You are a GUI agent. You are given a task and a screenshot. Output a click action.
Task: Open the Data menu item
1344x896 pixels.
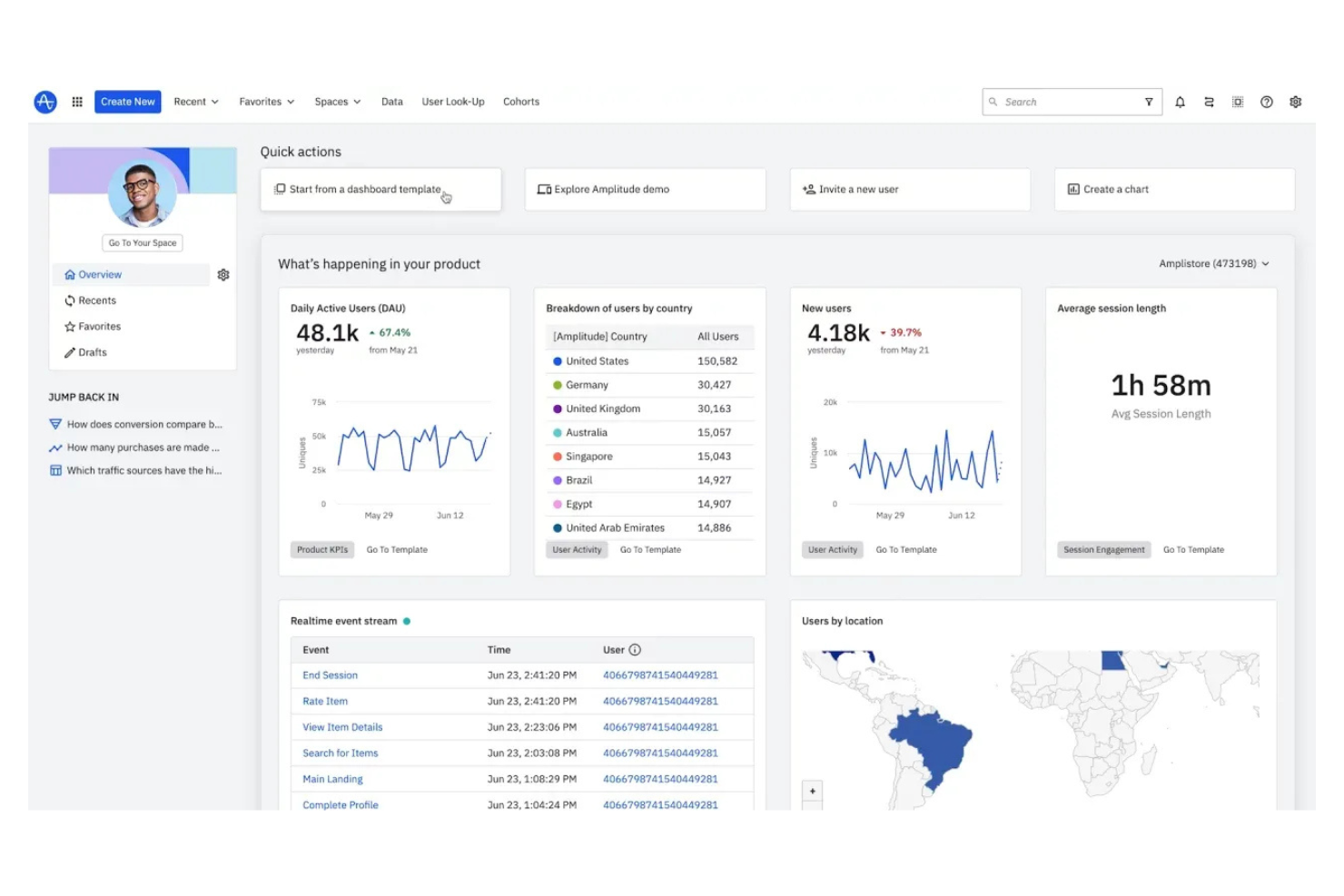pyautogui.click(x=391, y=102)
